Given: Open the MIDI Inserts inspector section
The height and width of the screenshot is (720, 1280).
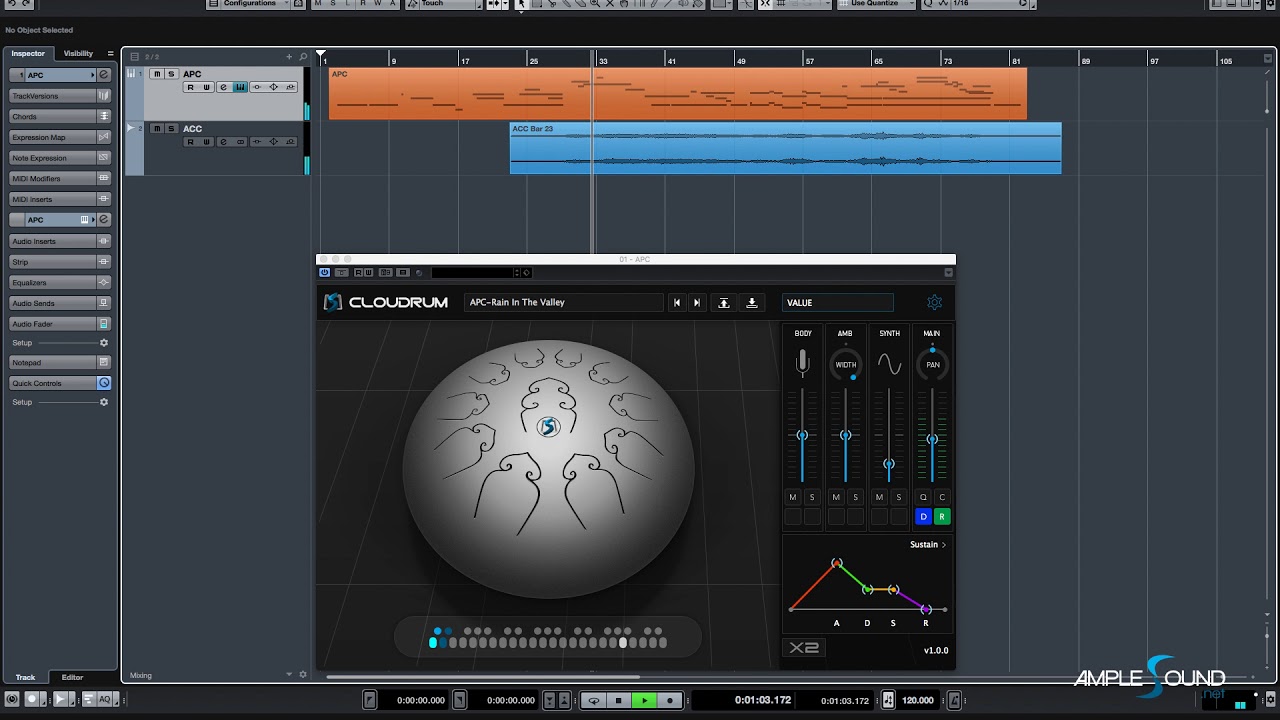Looking at the screenshot, I should tap(60, 199).
